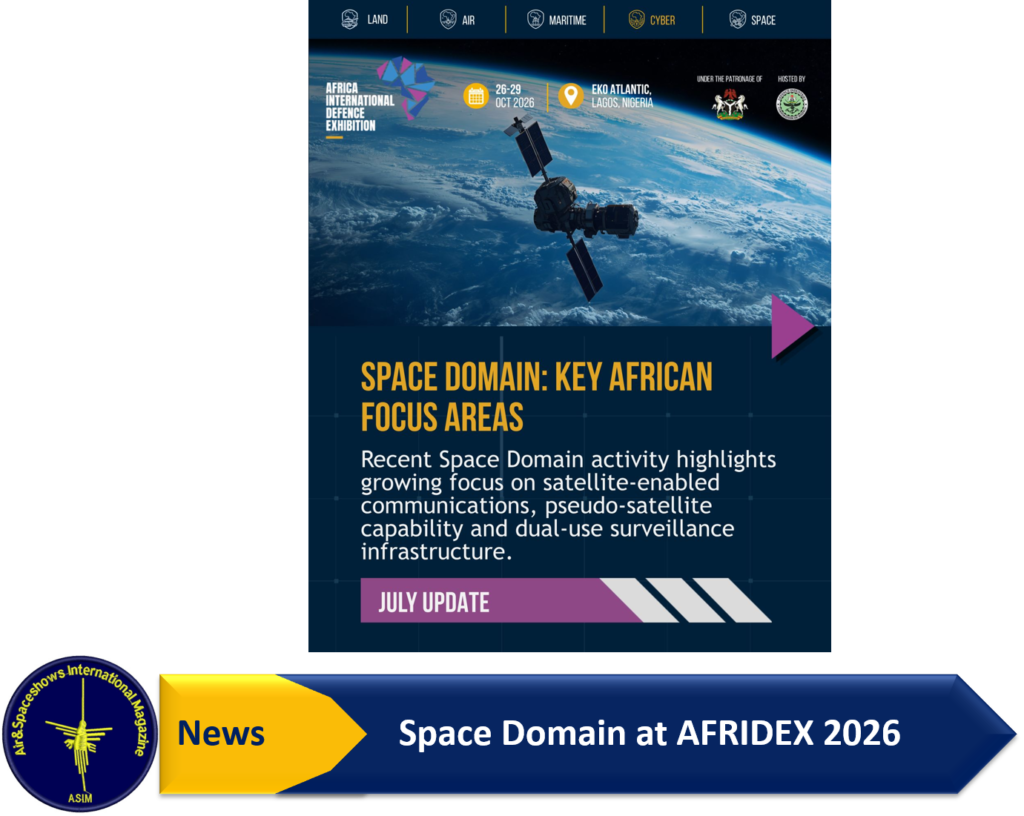This screenshot has width=1024, height=816.
Task: Click the round green host emblem
Action: [x=792, y=104]
